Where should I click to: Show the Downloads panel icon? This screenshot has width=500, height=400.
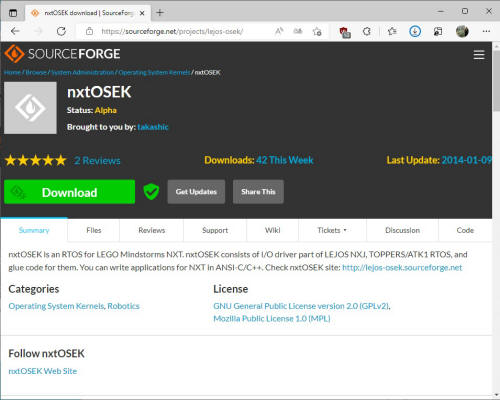pyautogui.click(x=415, y=31)
